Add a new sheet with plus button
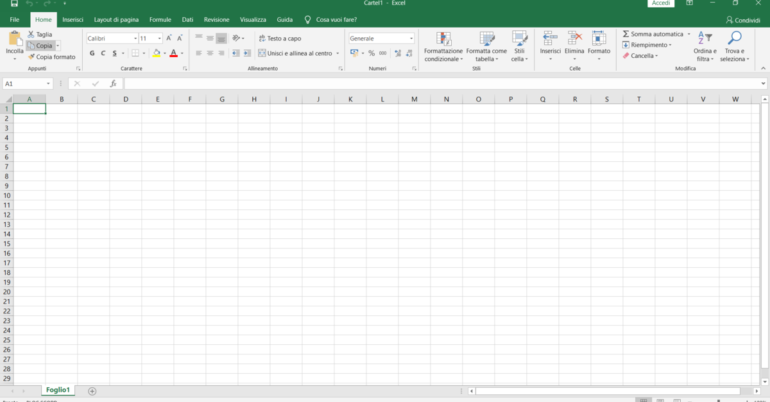770x402 pixels. pyautogui.click(x=92, y=391)
